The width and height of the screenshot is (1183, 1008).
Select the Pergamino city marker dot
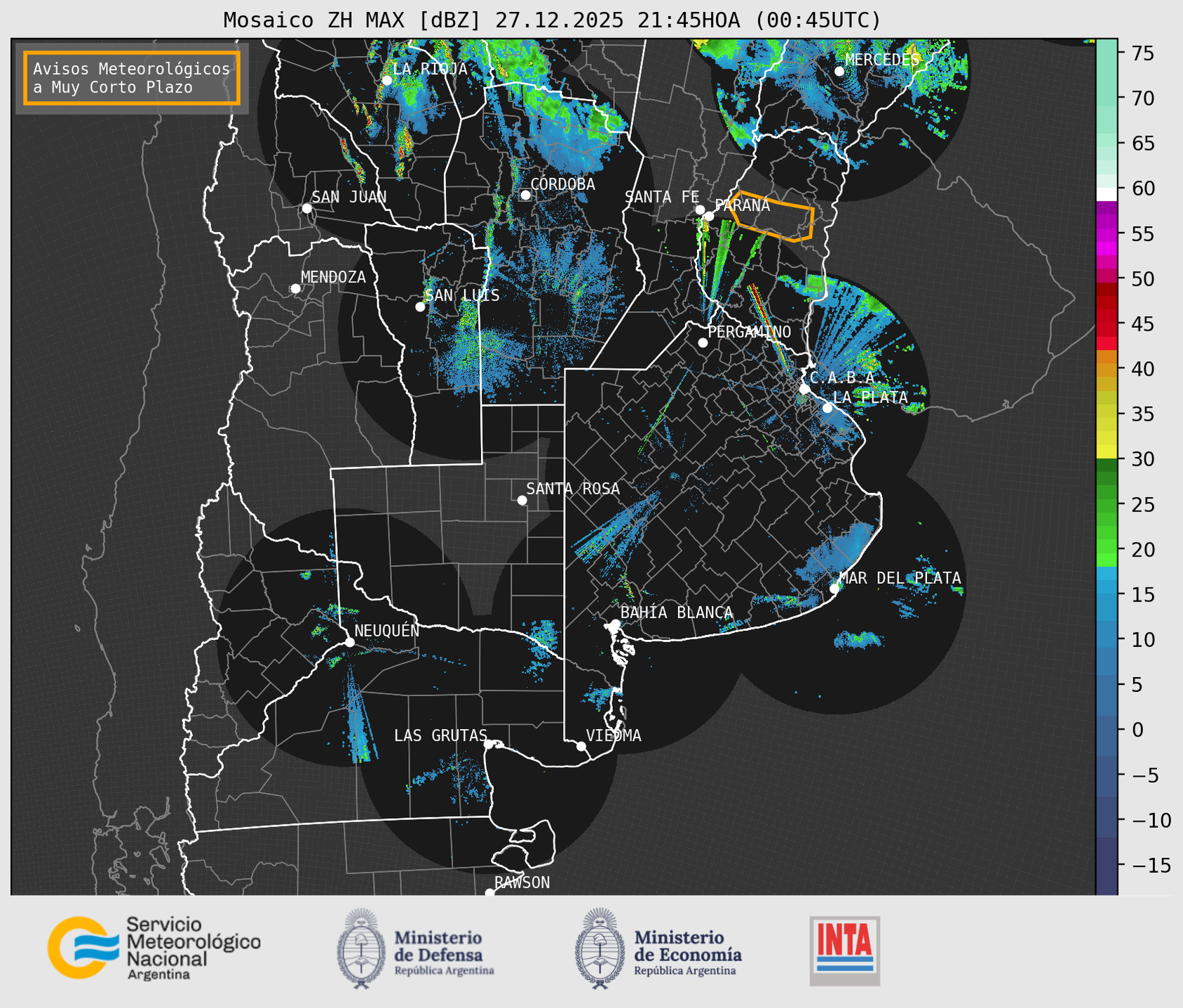(703, 343)
